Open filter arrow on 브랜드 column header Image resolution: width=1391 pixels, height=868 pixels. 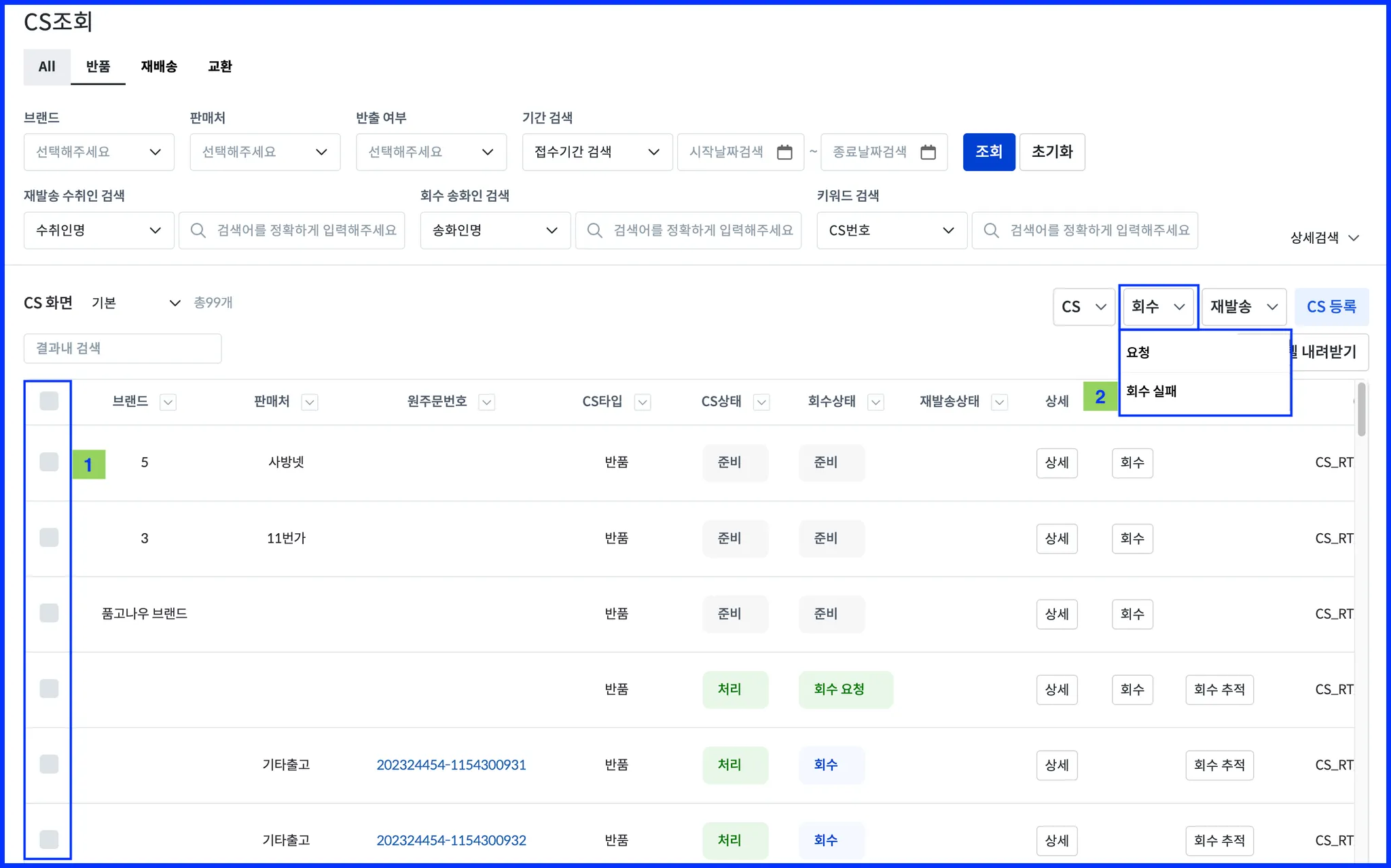coord(168,402)
